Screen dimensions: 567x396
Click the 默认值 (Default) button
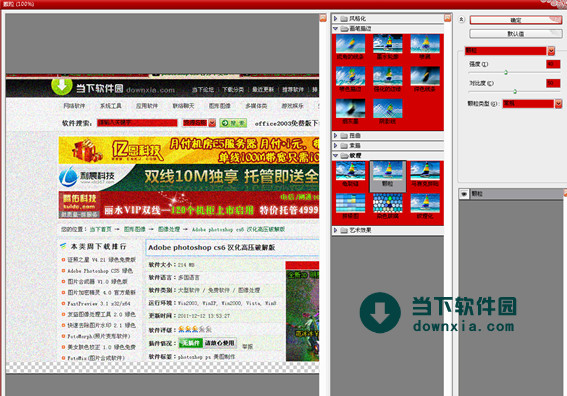(516, 34)
